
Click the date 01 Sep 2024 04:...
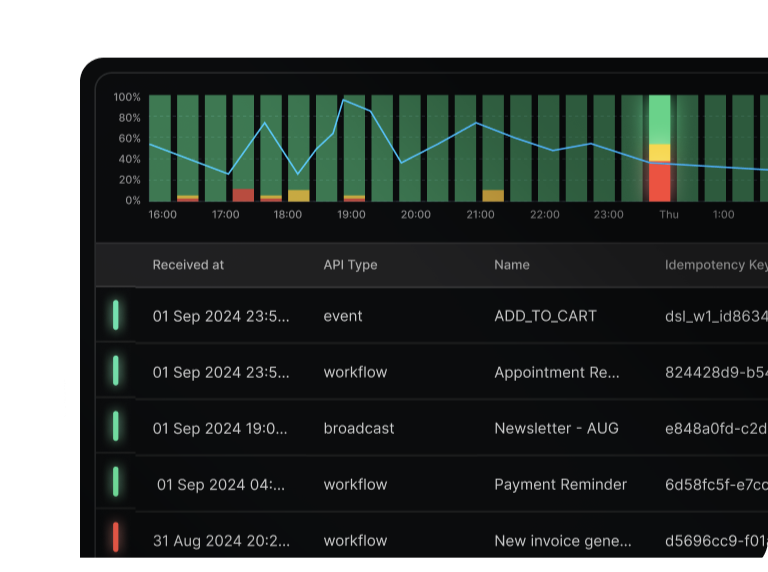click(221, 485)
